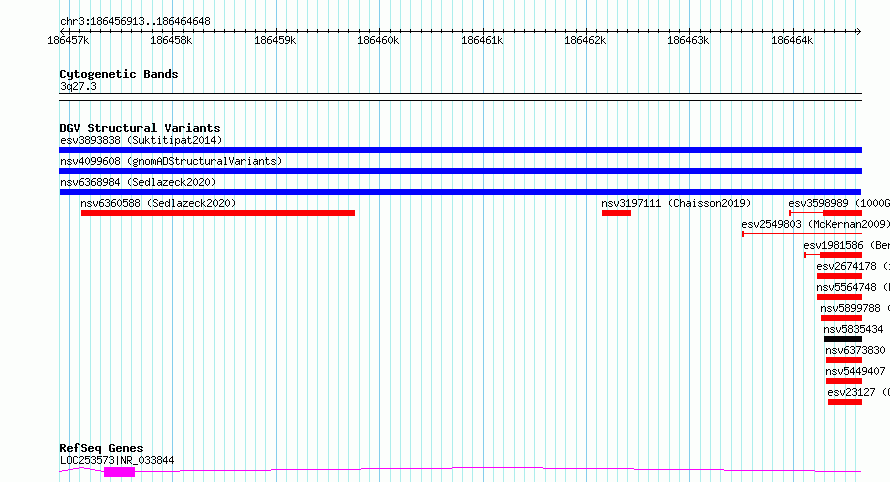Select the nsv6360588 (Sedlazeck2020) red variant bar
This screenshot has height=482, width=890.
pos(218,213)
